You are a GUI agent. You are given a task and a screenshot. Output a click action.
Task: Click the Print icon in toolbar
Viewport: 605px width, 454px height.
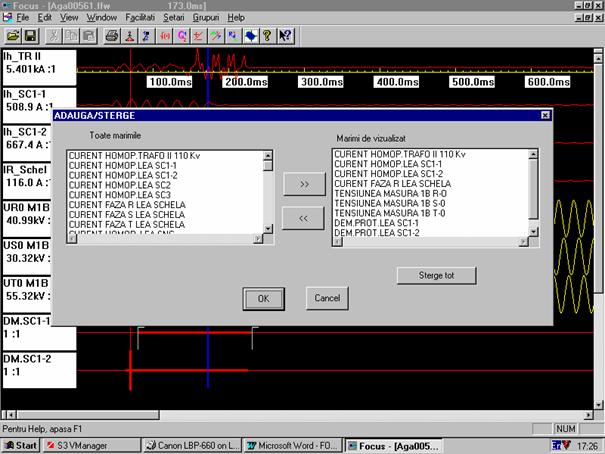(112, 36)
